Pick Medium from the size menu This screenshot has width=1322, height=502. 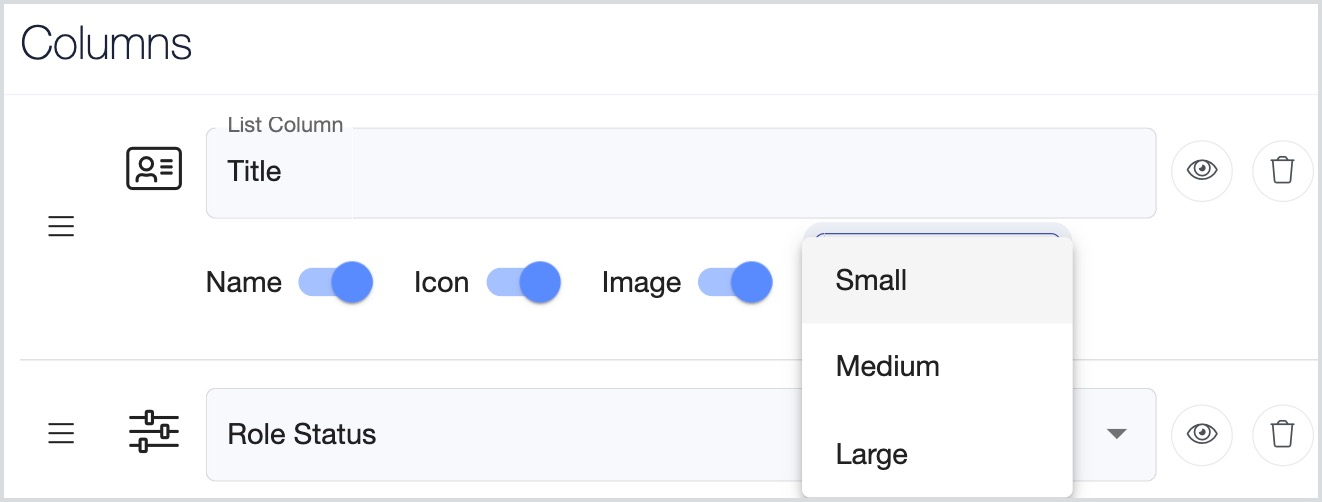(x=937, y=366)
